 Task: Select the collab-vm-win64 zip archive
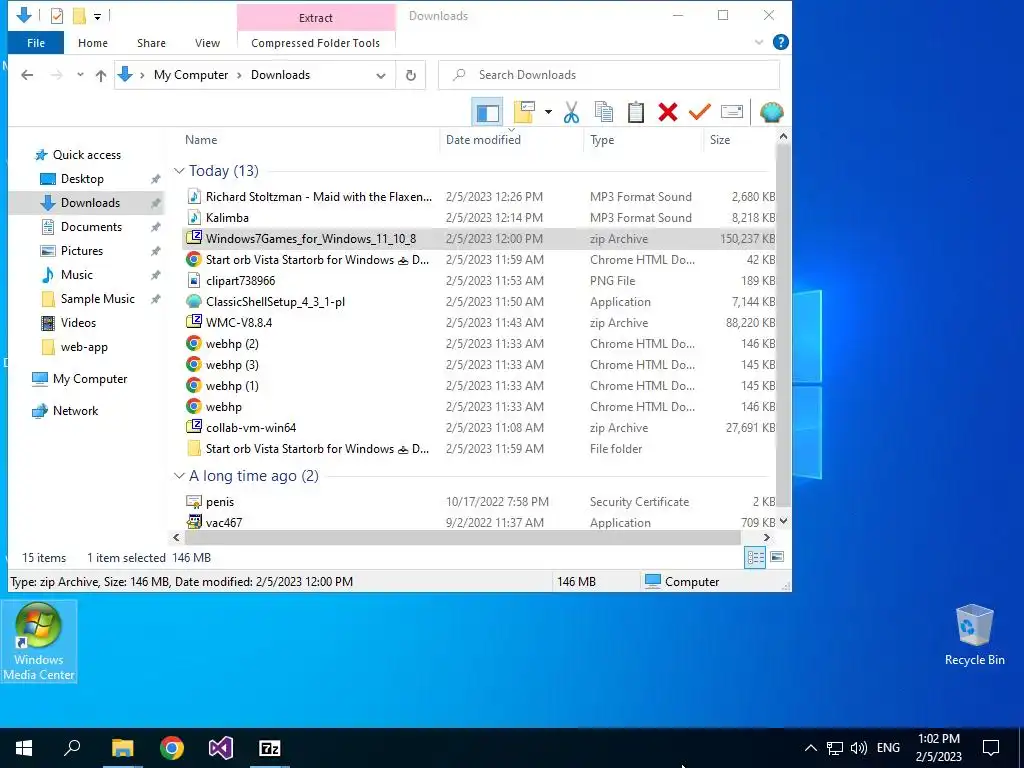[479, 428]
